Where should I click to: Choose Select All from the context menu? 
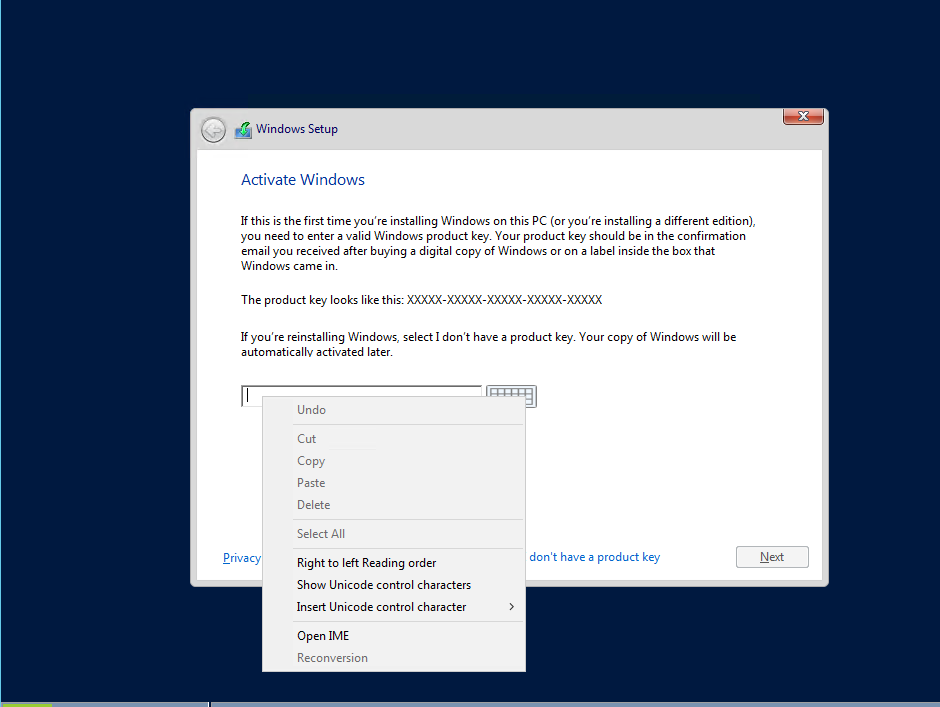394,534
